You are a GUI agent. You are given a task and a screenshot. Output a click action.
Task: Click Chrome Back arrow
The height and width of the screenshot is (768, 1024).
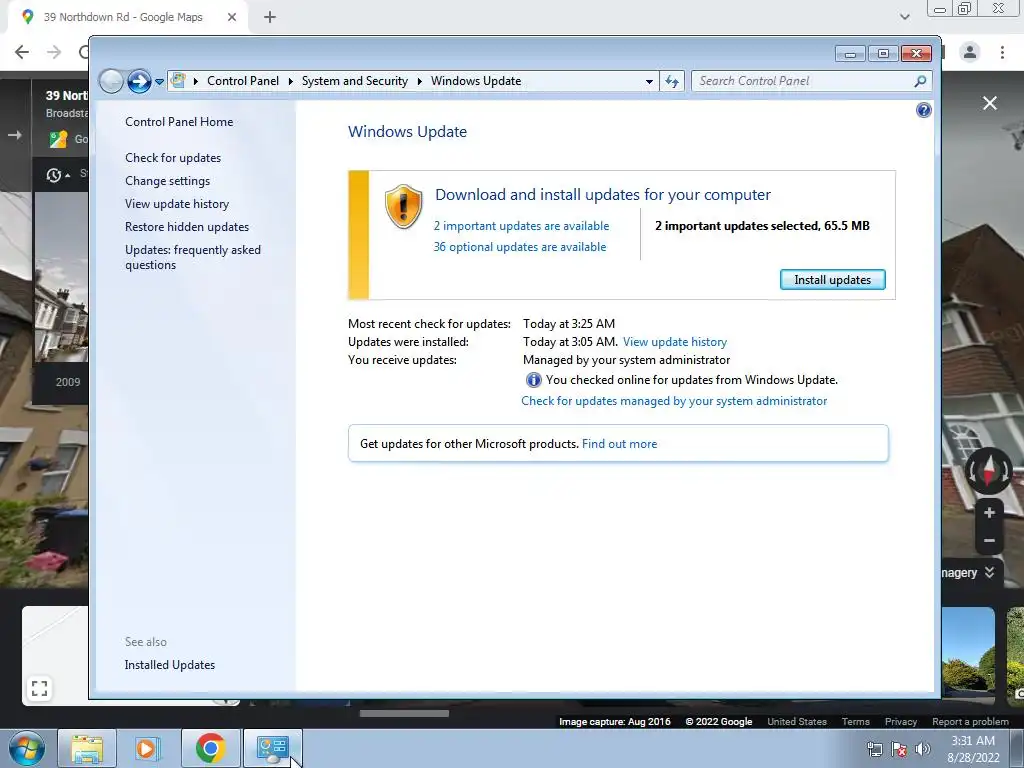[x=22, y=52]
